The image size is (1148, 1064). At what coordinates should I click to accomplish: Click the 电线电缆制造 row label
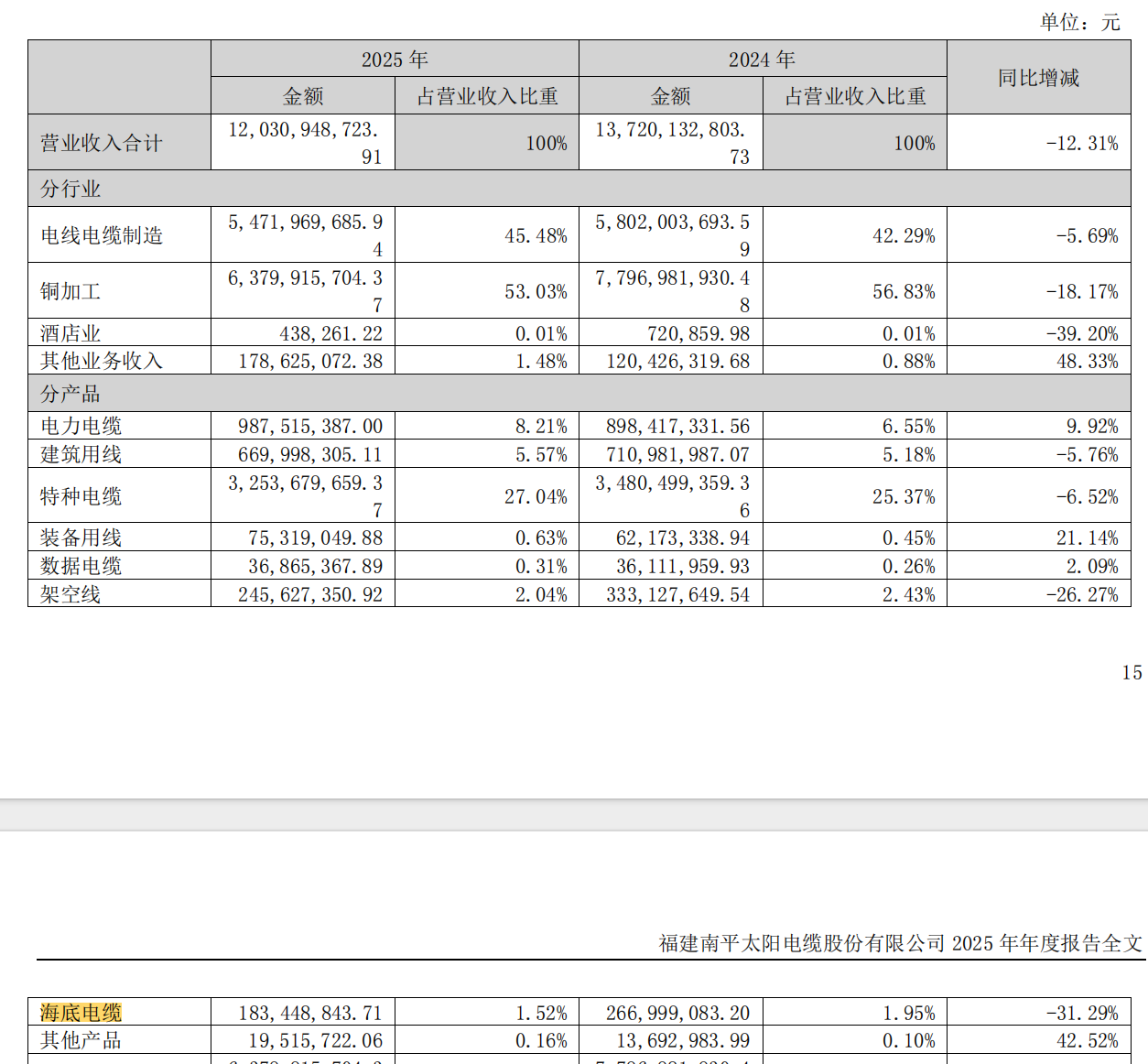pos(102,235)
